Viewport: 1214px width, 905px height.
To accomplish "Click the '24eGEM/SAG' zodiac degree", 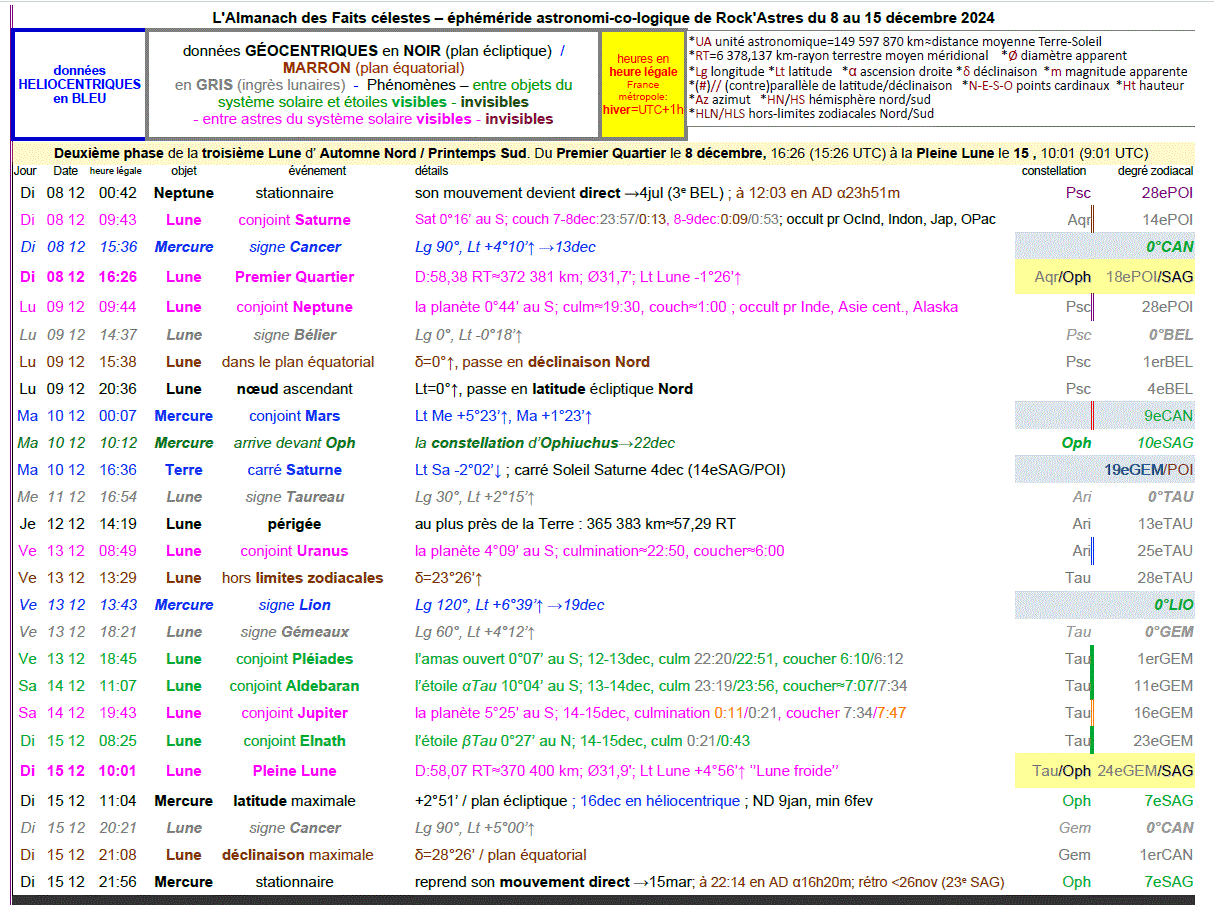I will [1146, 771].
